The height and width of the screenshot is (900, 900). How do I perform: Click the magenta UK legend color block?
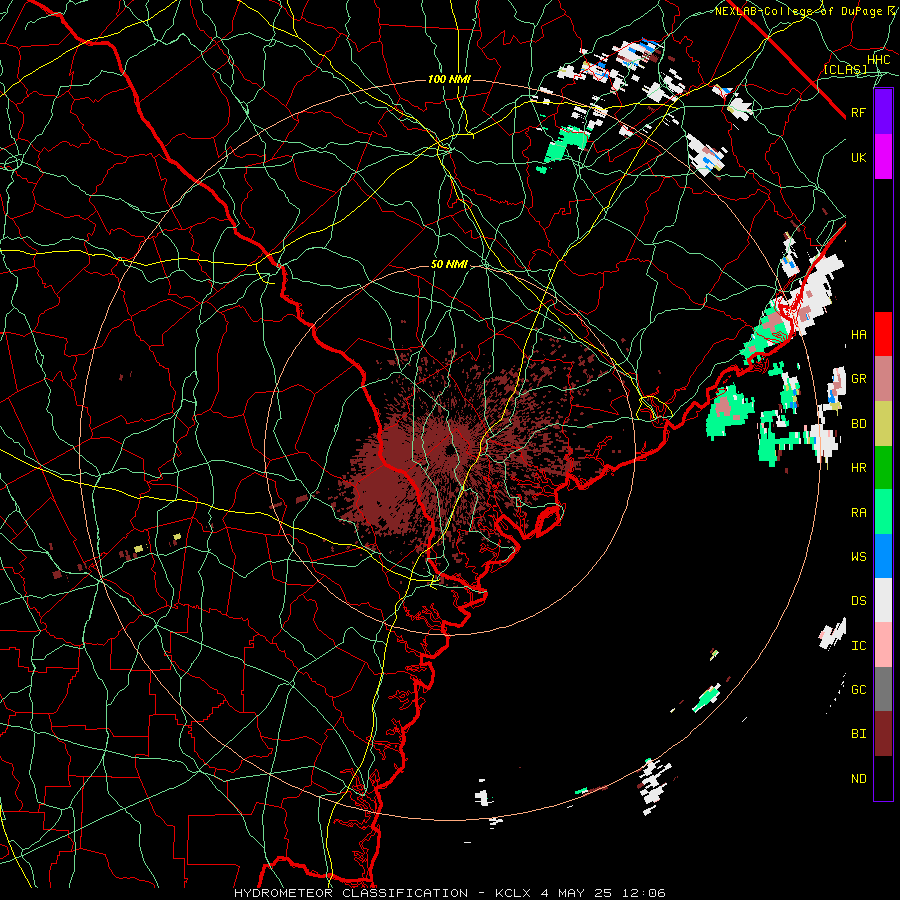click(883, 157)
